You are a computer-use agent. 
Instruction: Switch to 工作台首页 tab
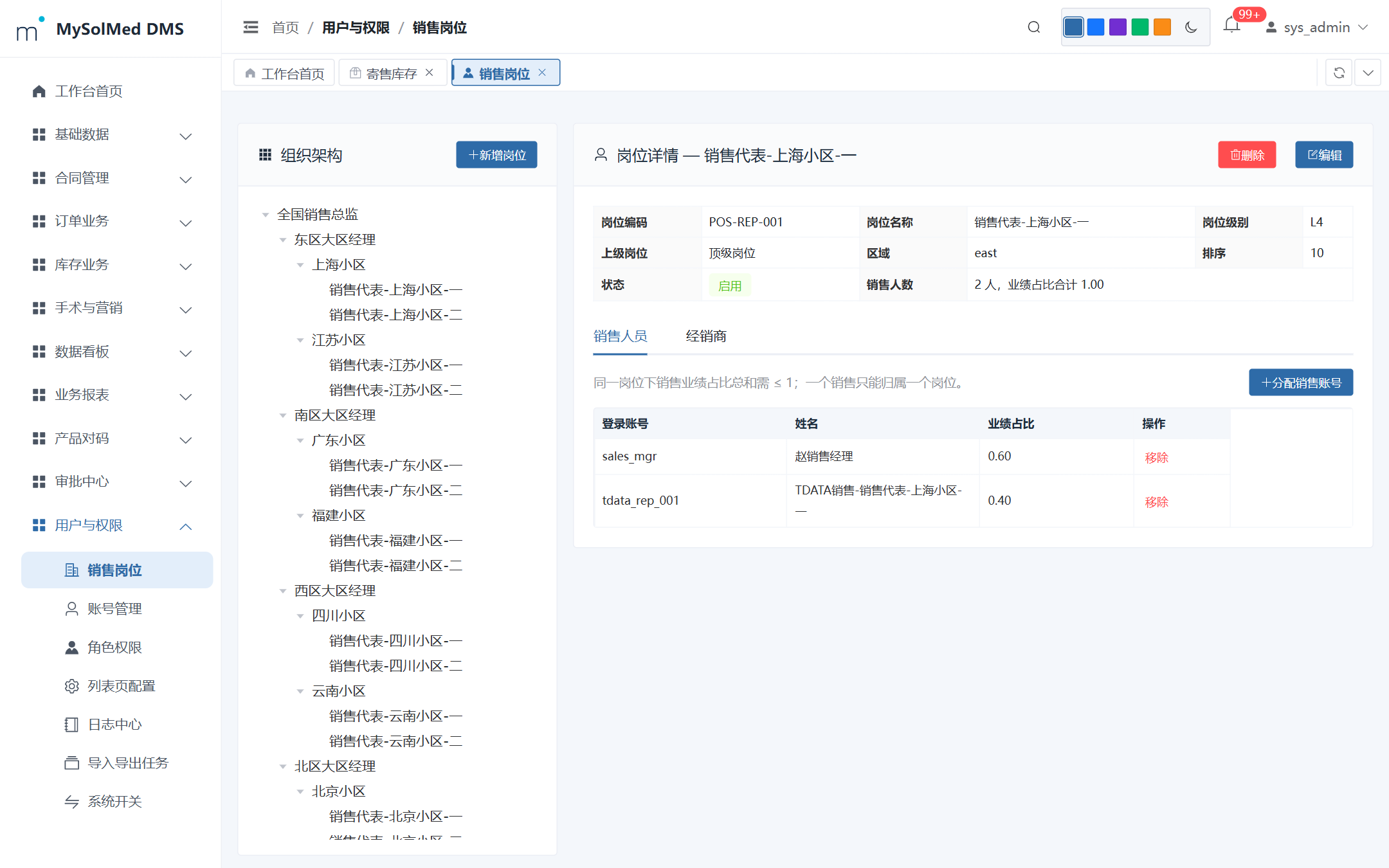click(284, 73)
